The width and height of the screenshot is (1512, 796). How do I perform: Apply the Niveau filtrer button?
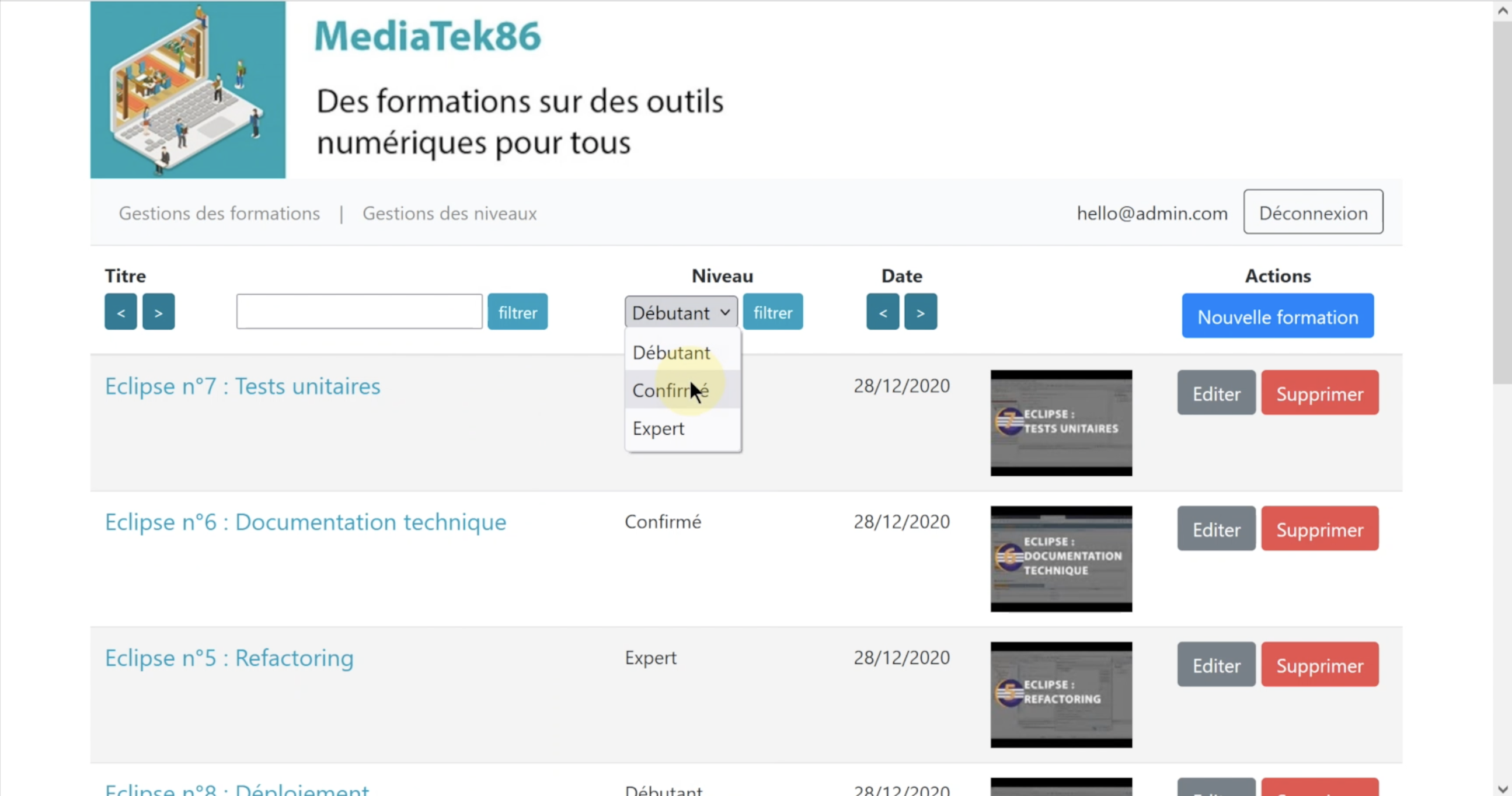[773, 312]
